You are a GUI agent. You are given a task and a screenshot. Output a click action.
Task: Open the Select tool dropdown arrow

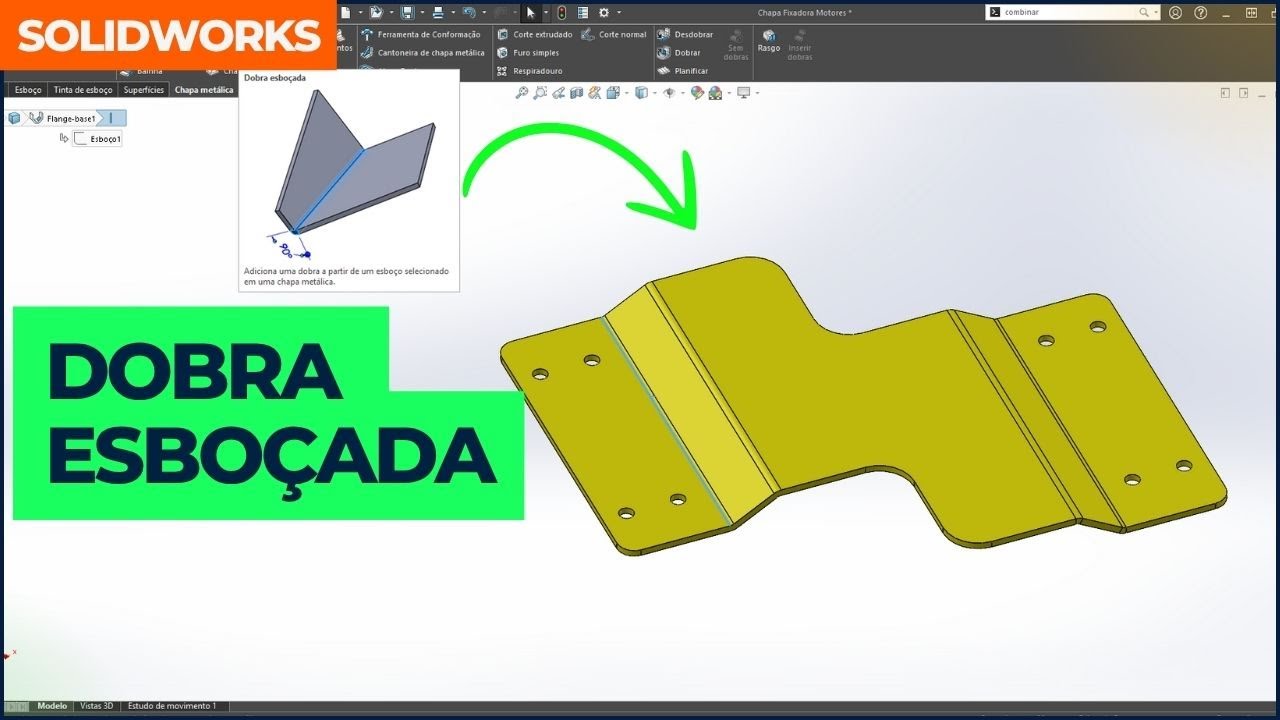[546, 12]
